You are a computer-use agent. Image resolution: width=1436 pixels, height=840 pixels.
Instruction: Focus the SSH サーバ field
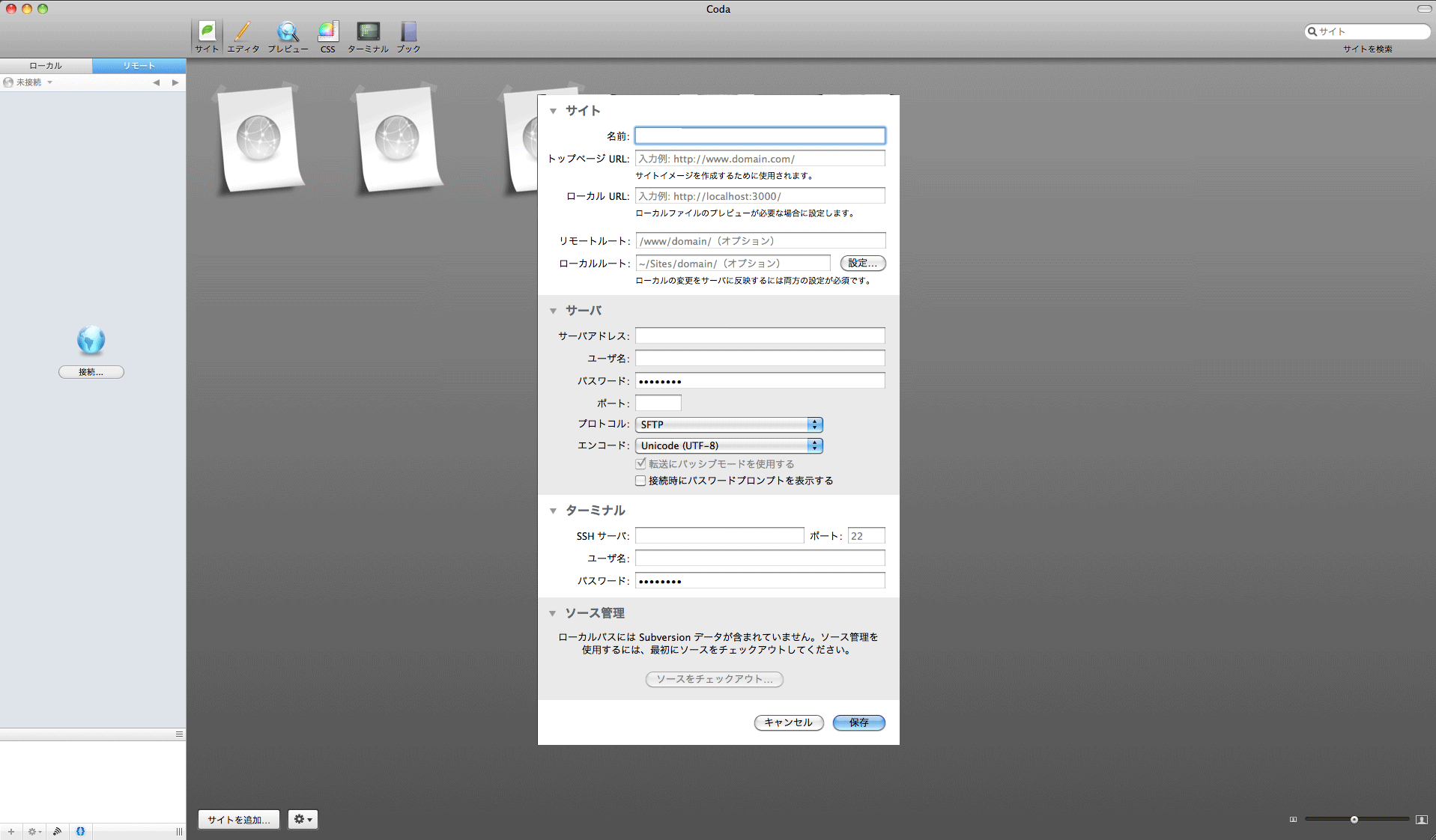[720, 535]
